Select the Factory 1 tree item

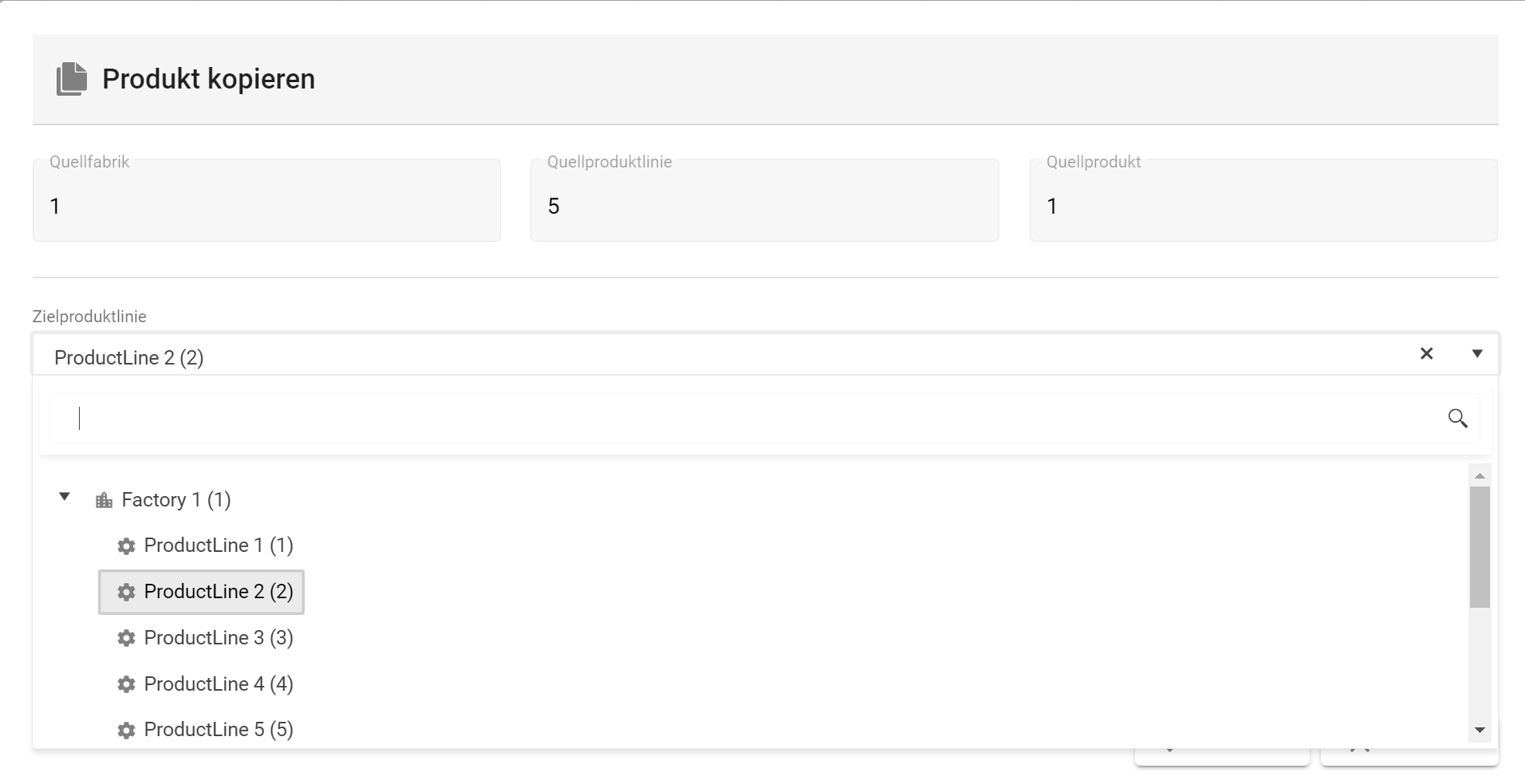(x=175, y=499)
